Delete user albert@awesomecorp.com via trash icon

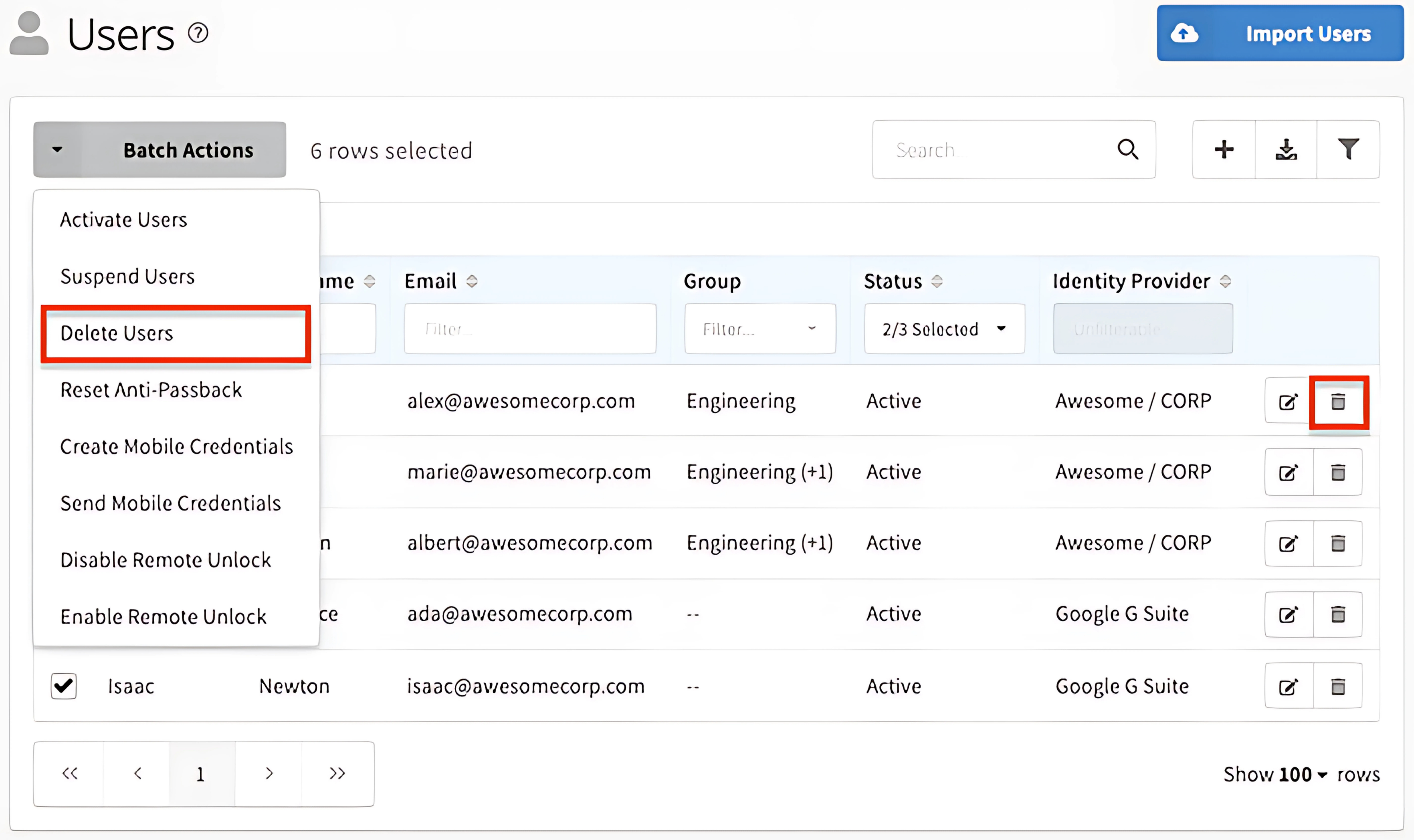1338,543
